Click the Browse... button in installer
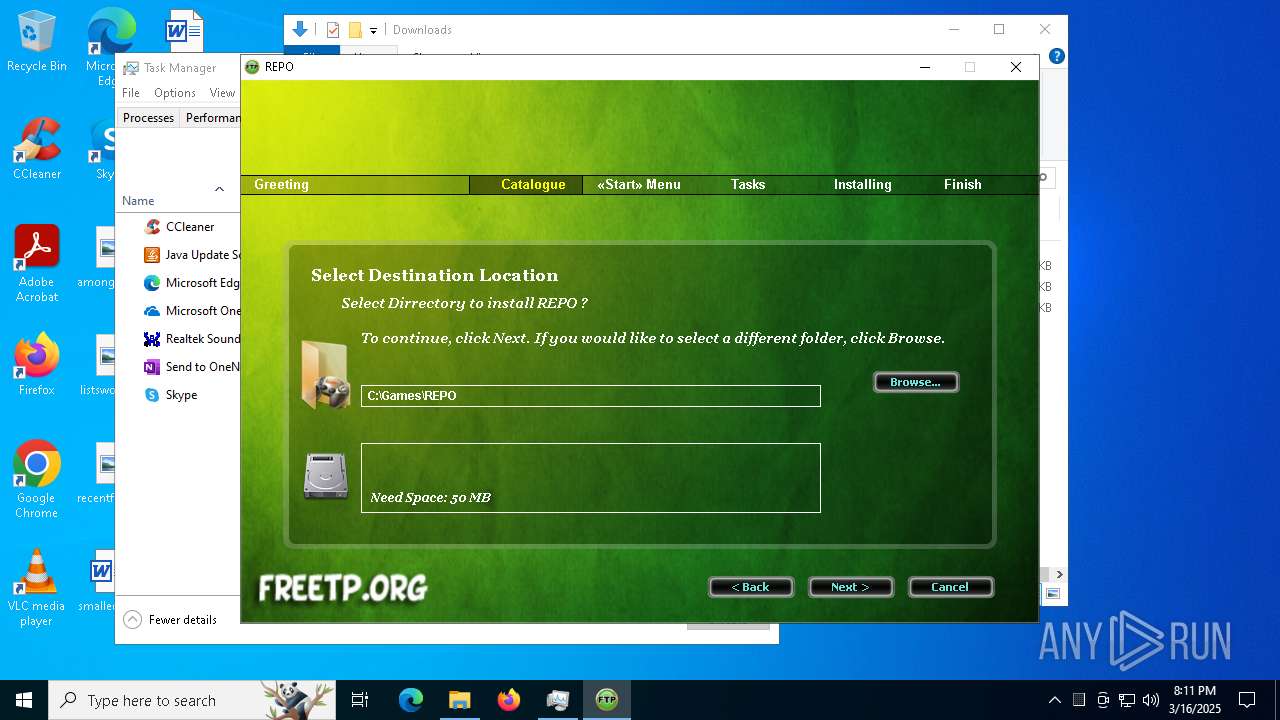The width and height of the screenshot is (1280, 720). click(916, 382)
